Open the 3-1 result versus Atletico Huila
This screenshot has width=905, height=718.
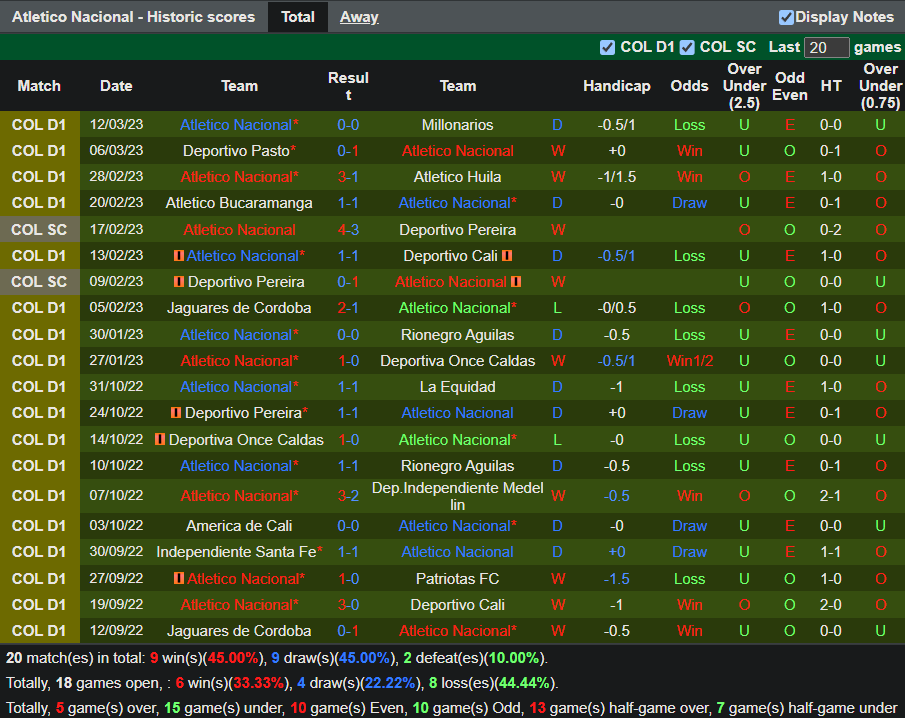tap(348, 177)
